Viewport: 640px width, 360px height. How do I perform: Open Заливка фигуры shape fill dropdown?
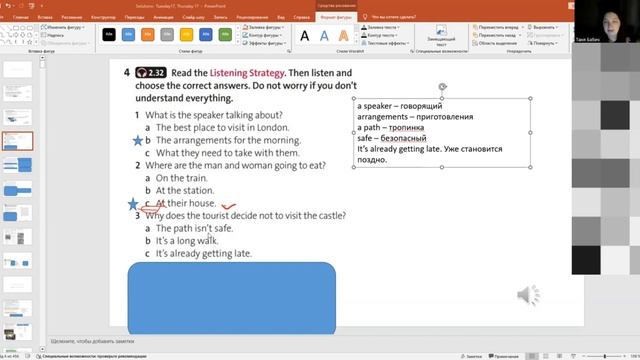click(263, 27)
